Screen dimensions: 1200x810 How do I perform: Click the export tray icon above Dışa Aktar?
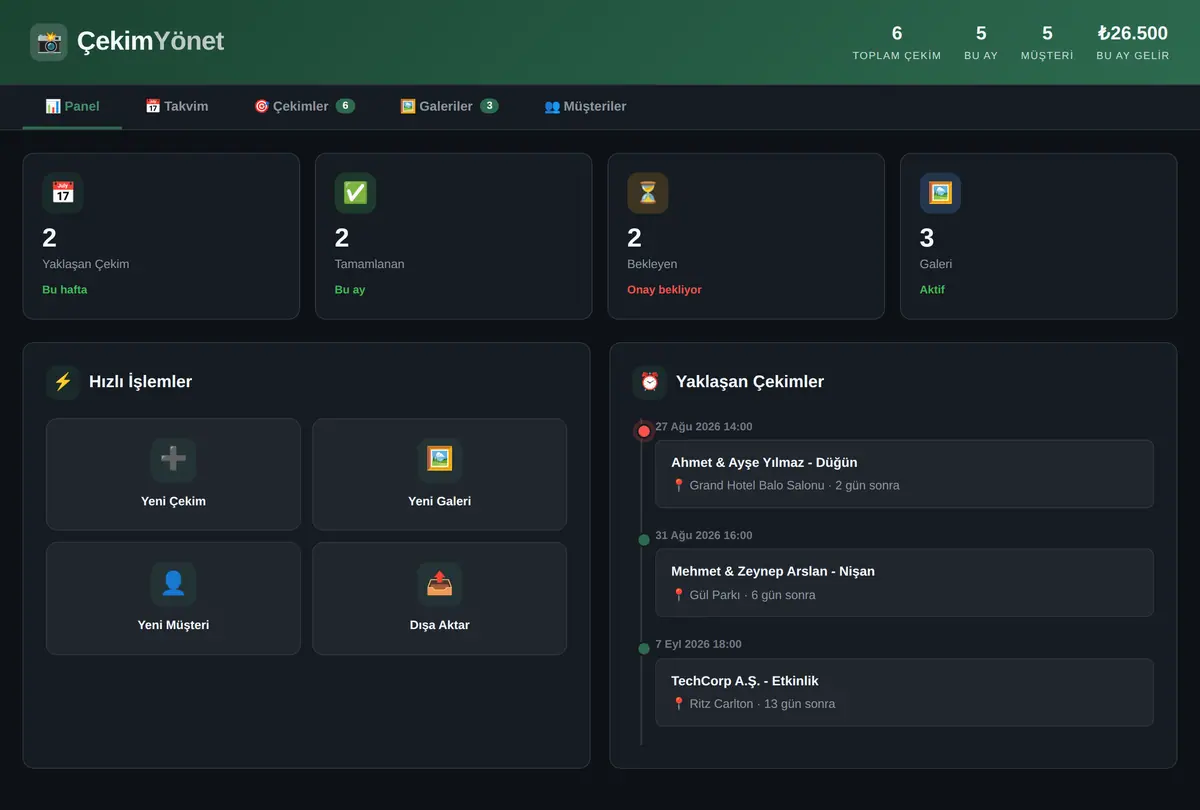click(439, 583)
